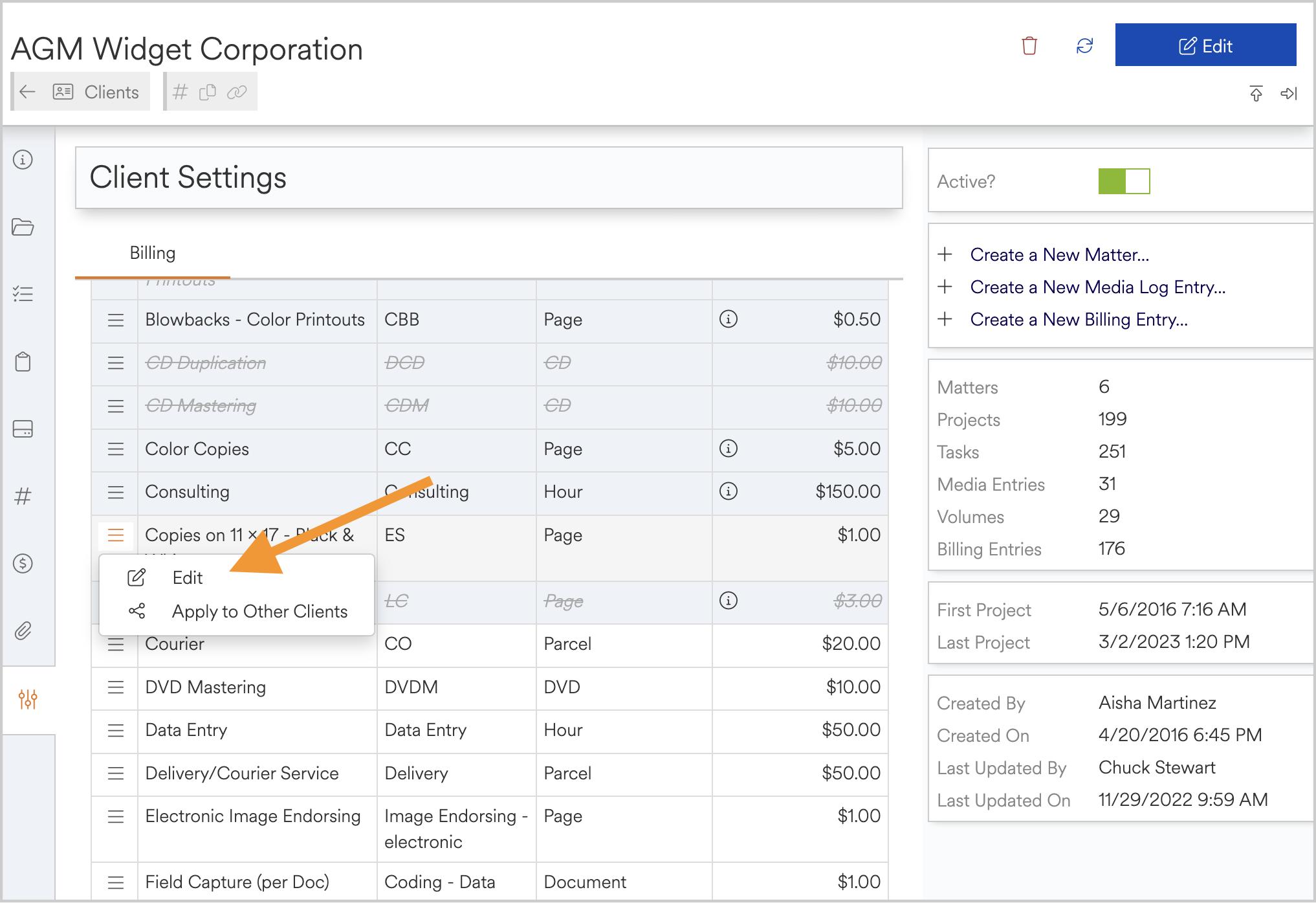
Task: Click the Projects count 199
Action: 1112,419
